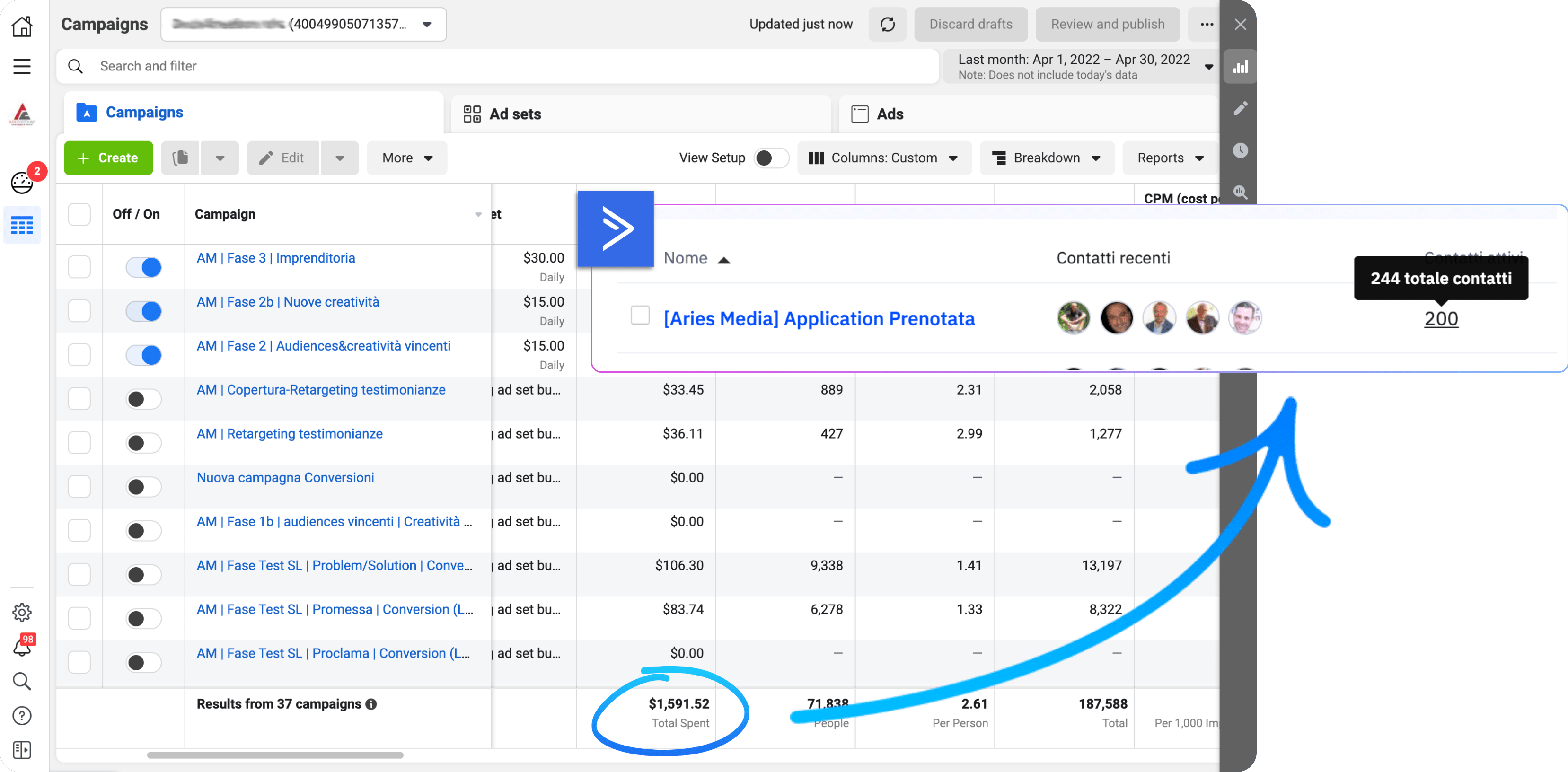Image resolution: width=1568 pixels, height=772 pixels.
Task: Open the charts panel icon
Action: (1240, 66)
